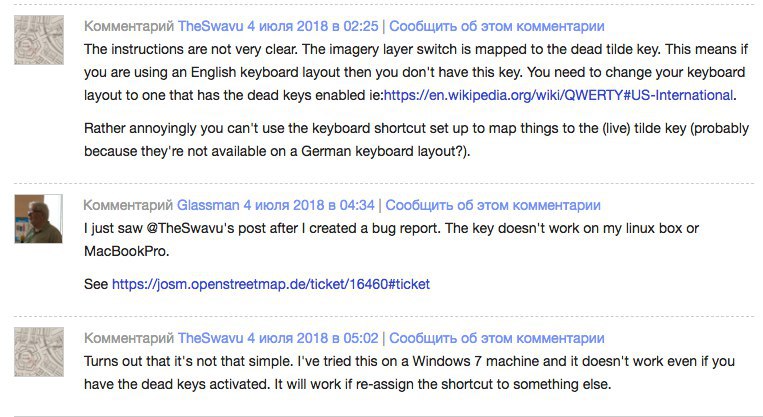Open the Wikipedia QWERTY US-International link
The width and height of the screenshot is (763, 417).
pyautogui.click(x=558, y=95)
